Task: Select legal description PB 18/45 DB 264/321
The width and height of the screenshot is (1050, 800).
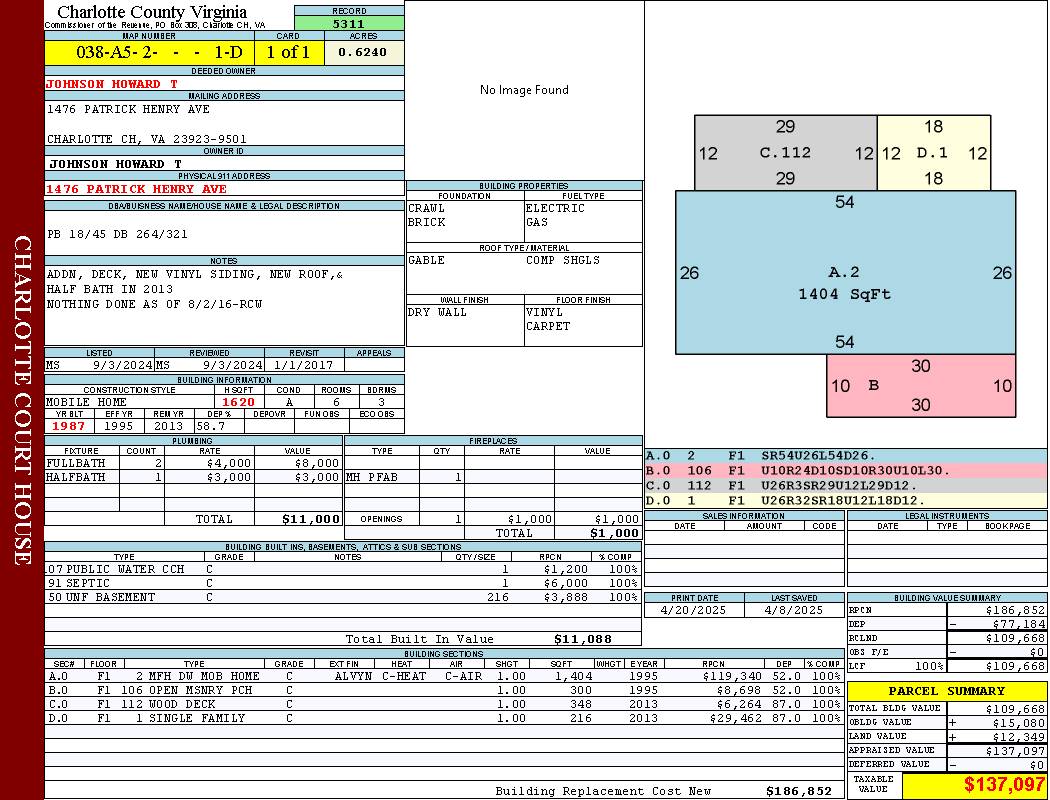Action: (117, 234)
